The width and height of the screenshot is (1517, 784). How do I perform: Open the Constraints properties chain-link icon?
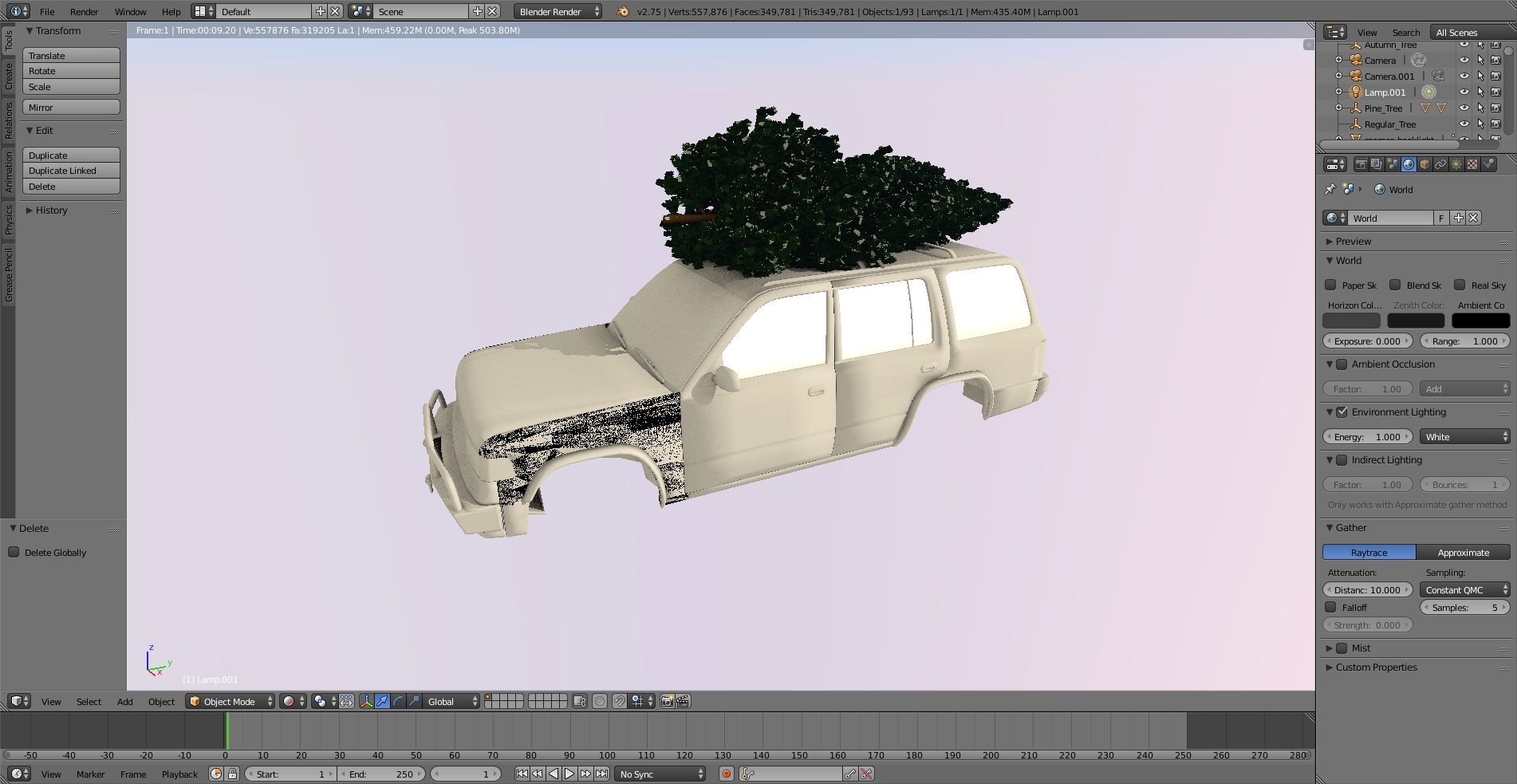pyautogui.click(x=1440, y=164)
